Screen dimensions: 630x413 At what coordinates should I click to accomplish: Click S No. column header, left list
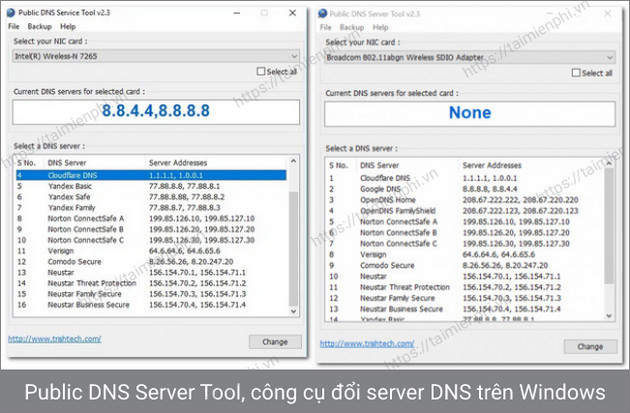[x=29, y=163]
